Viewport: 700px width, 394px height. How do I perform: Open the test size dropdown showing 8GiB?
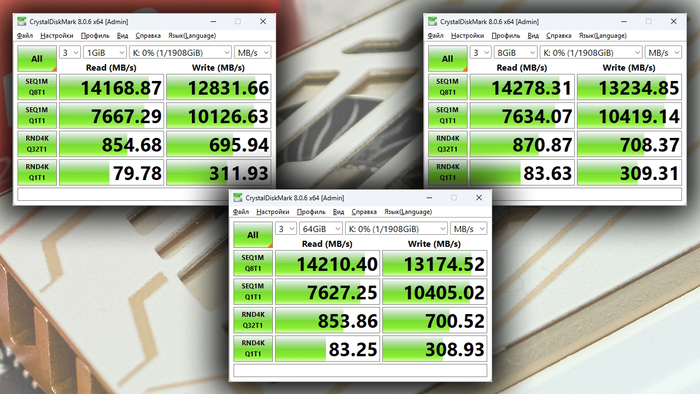pos(516,53)
